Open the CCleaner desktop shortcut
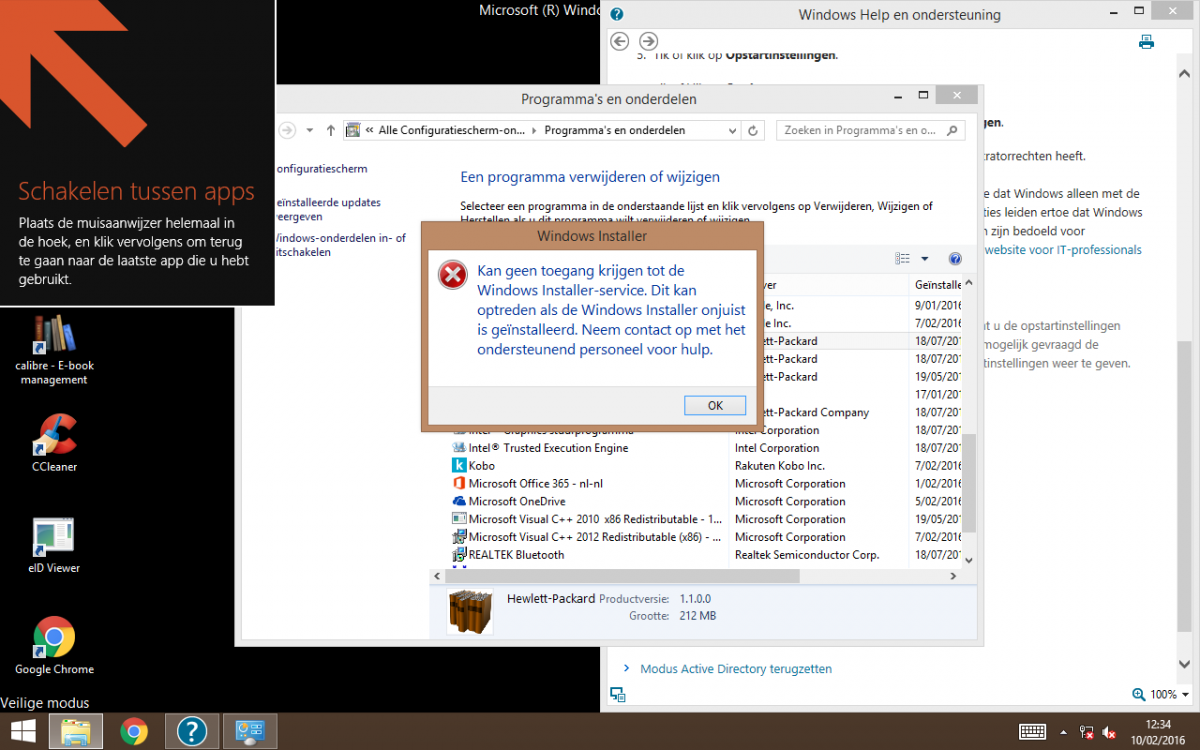This screenshot has height=750, width=1200. tap(54, 443)
